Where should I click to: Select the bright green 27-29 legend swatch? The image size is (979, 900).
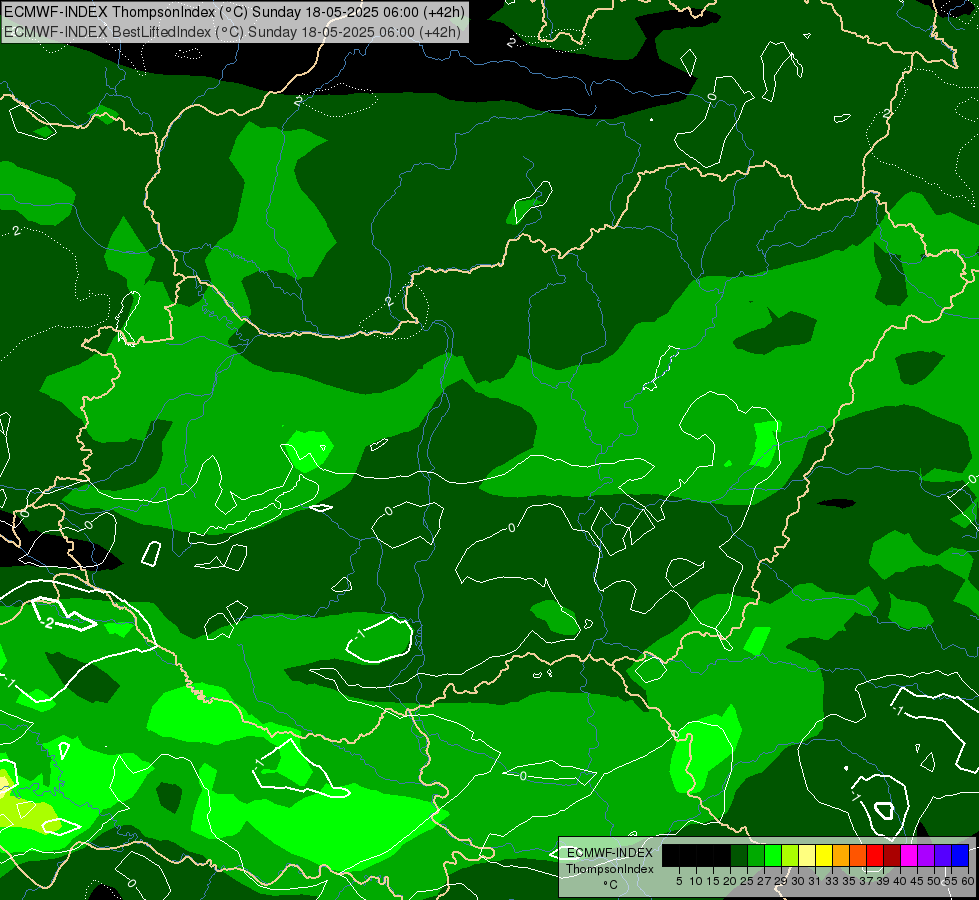[x=773, y=855]
